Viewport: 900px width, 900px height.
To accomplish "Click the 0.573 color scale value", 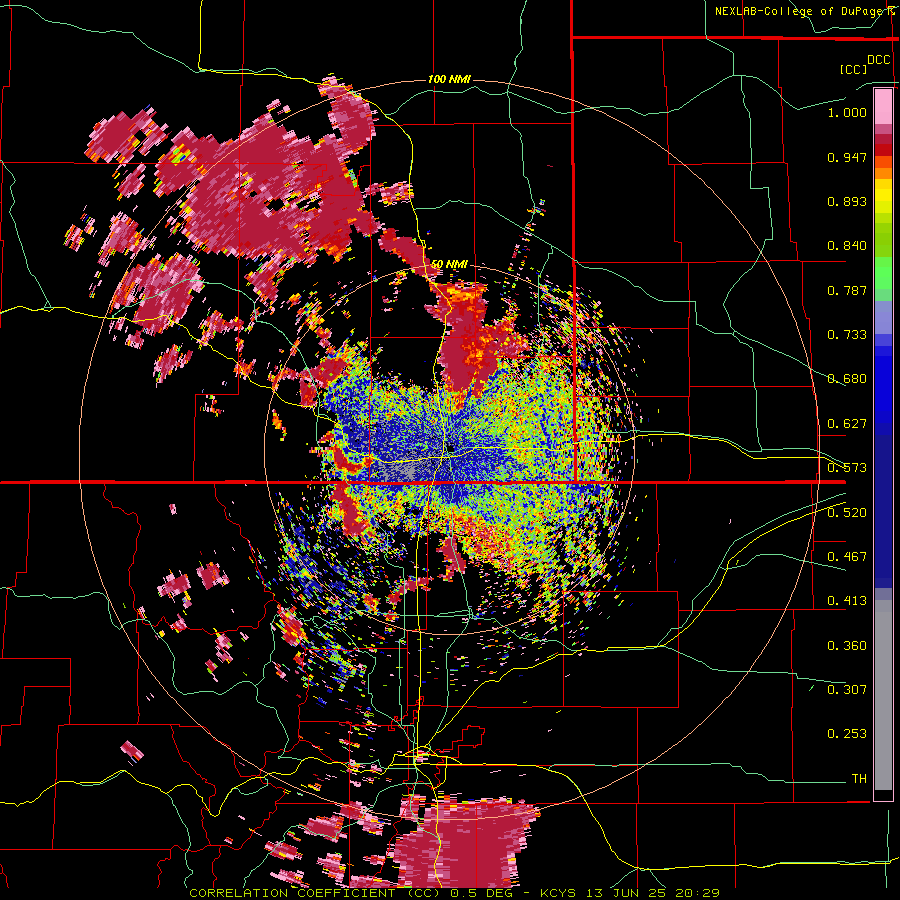I will pyautogui.click(x=847, y=468).
